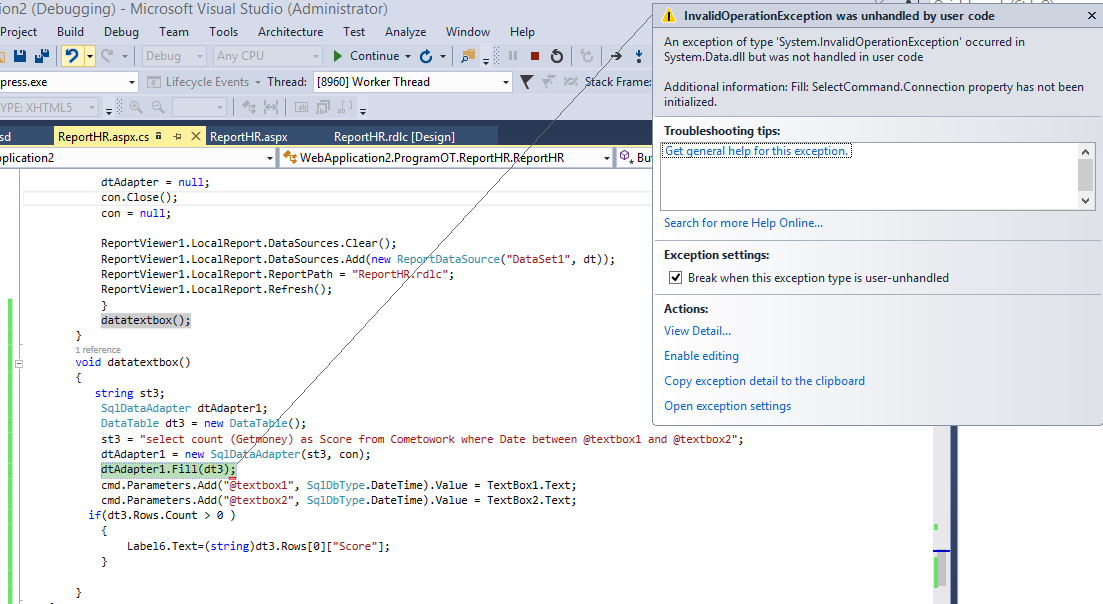Viewport: 1103px width, 604px height.
Task: Click the View Detail... link
Action: click(697, 331)
